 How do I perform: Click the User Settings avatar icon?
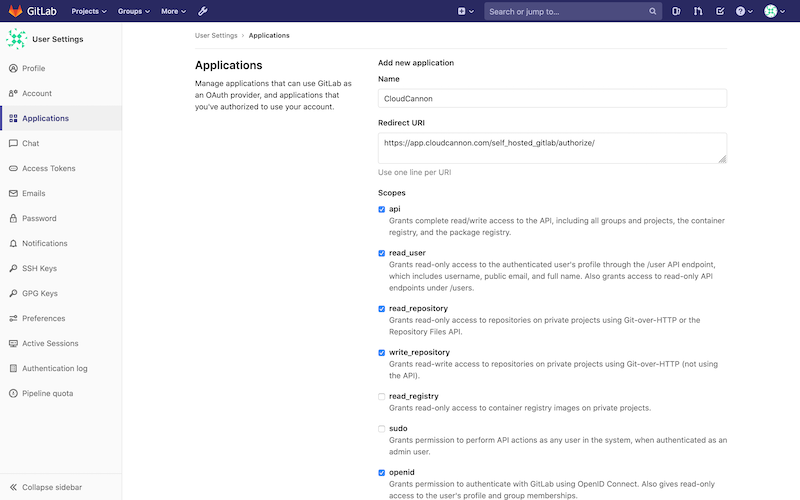(x=17, y=39)
